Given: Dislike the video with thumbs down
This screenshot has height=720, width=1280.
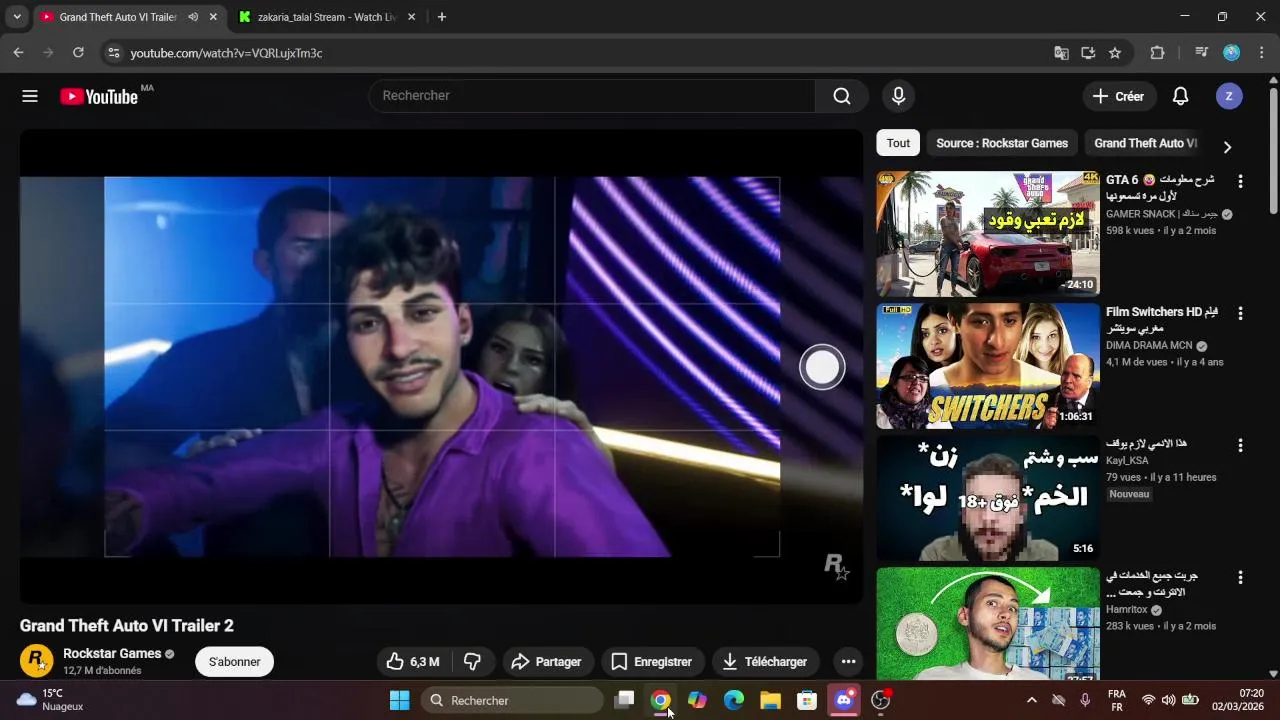Looking at the screenshot, I should click(472, 662).
